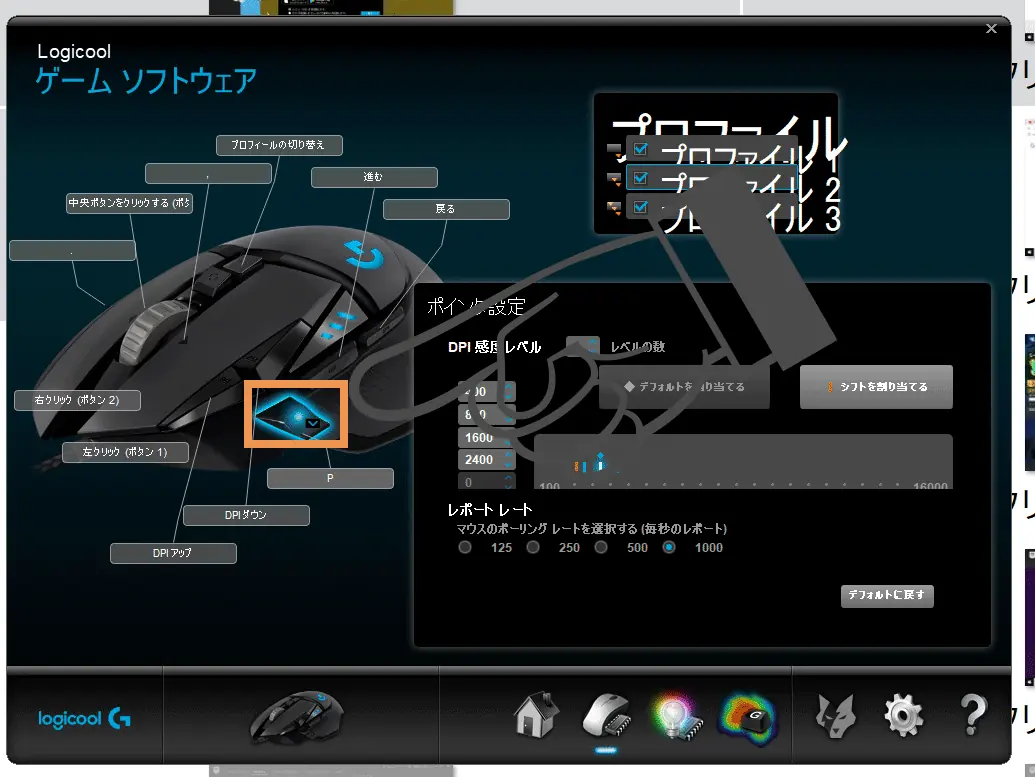Viewport: 1035px width, 777px height.
Task: Open the gear settings icon
Action: pyautogui.click(x=904, y=716)
